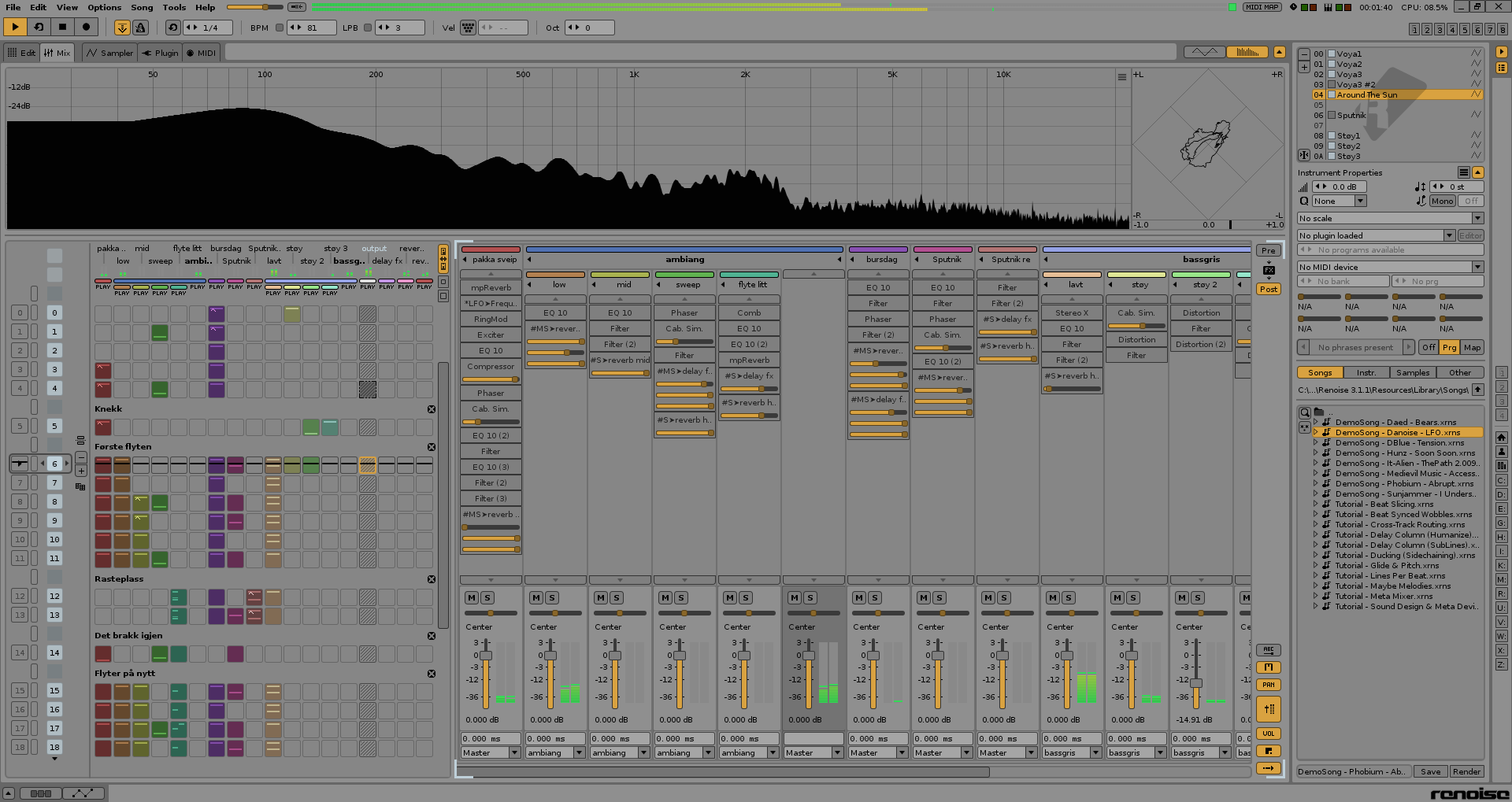The image size is (1512, 802).
Task: Delete instrument with minus icon
Action: (1304, 54)
